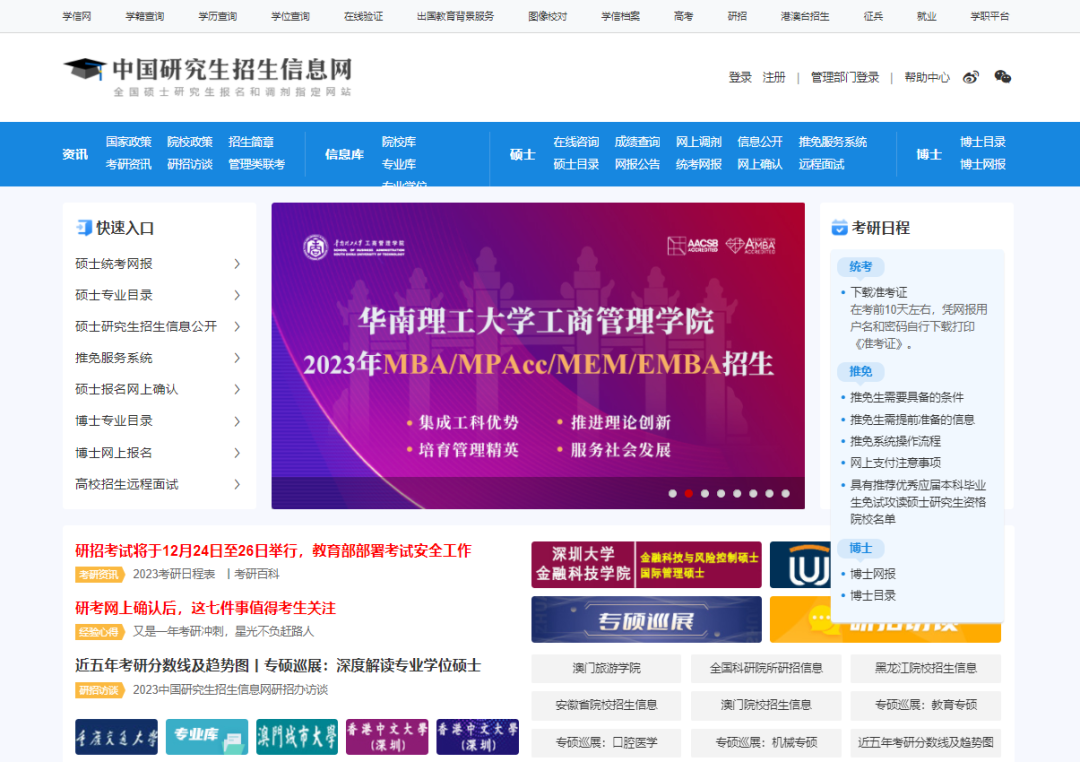Select the fourth carousel dot indicator
Image resolution: width=1080 pixels, height=762 pixels.
720,493
